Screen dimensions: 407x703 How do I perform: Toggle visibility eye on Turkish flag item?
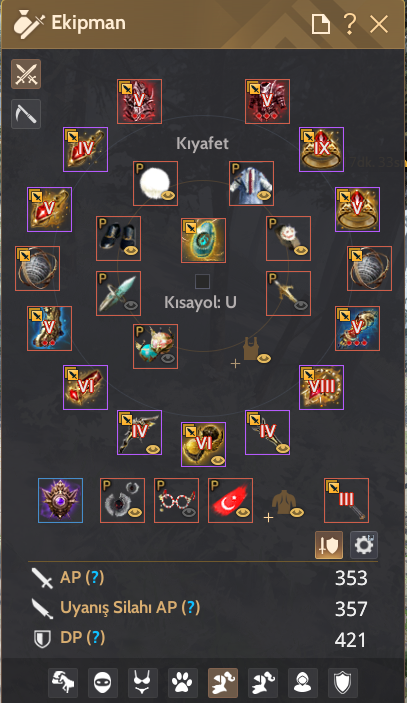tap(242, 512)
